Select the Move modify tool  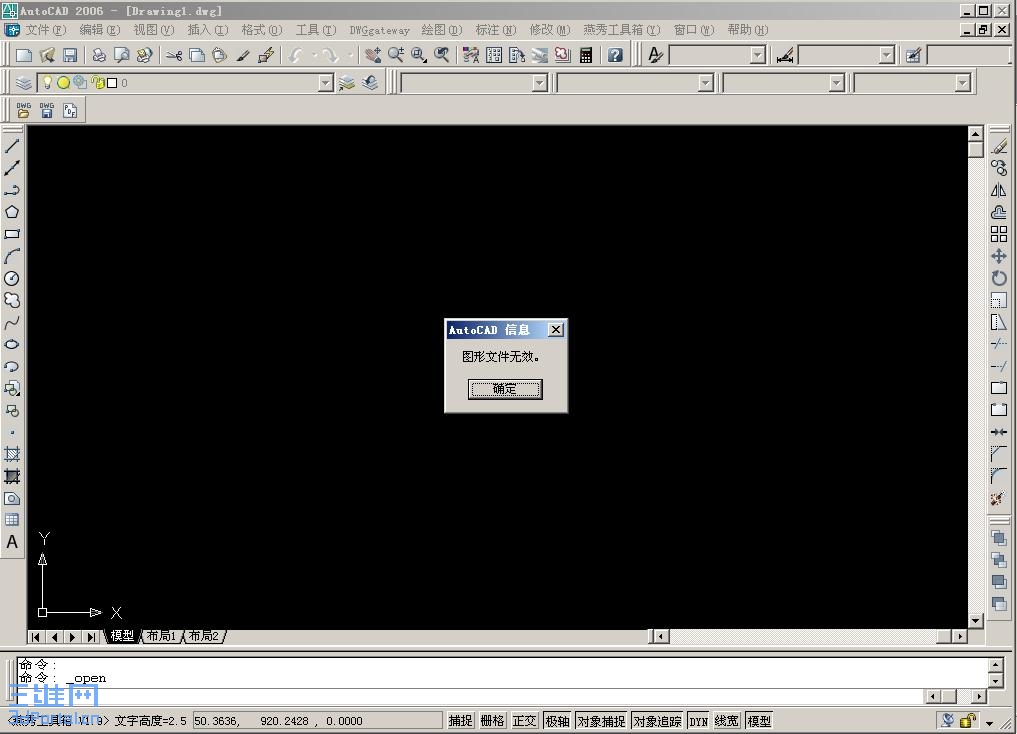[x=999, y=256]
